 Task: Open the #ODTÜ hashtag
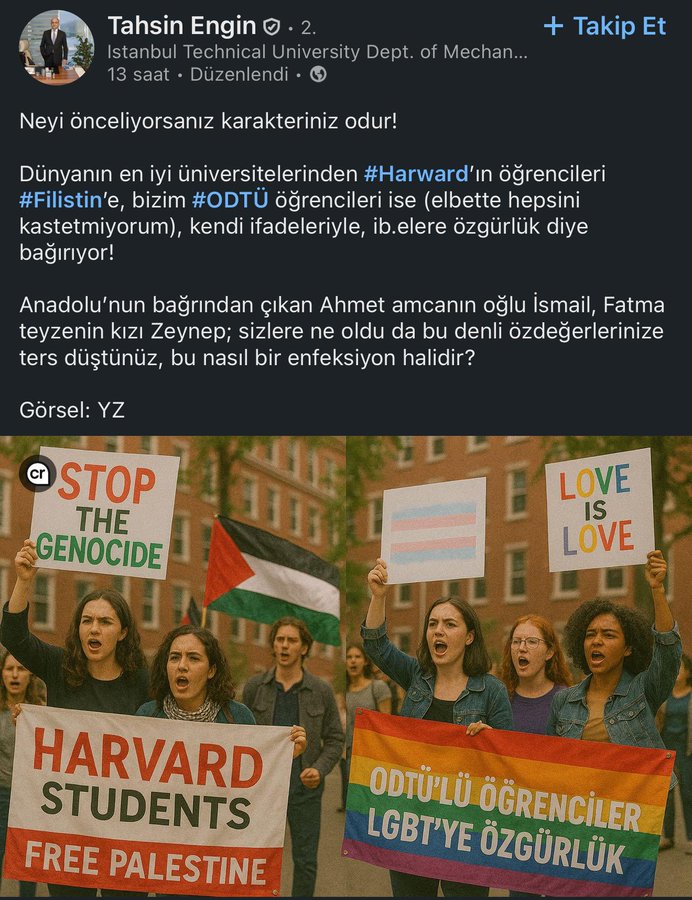pyautogui.click(x=230, y=200)
